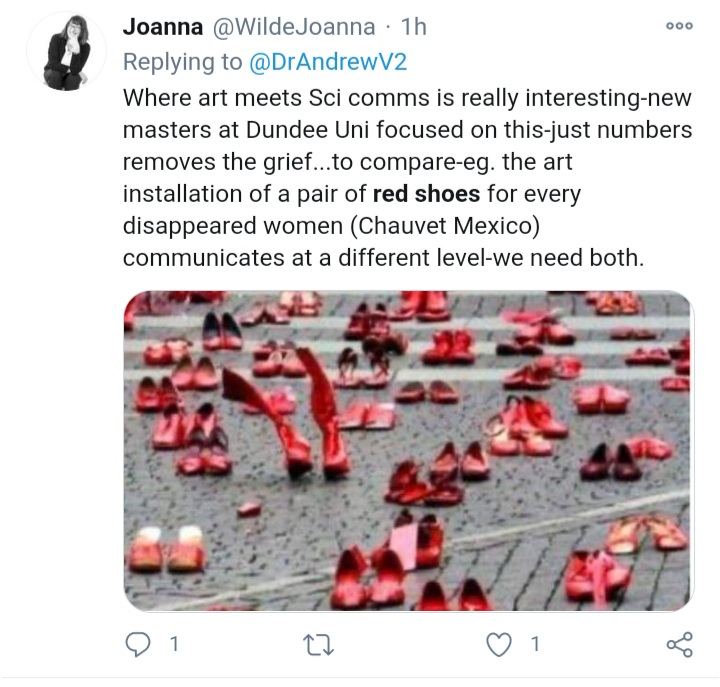Click the bold red shoes text
Screen dimensions: 720x687
[426, 194]
